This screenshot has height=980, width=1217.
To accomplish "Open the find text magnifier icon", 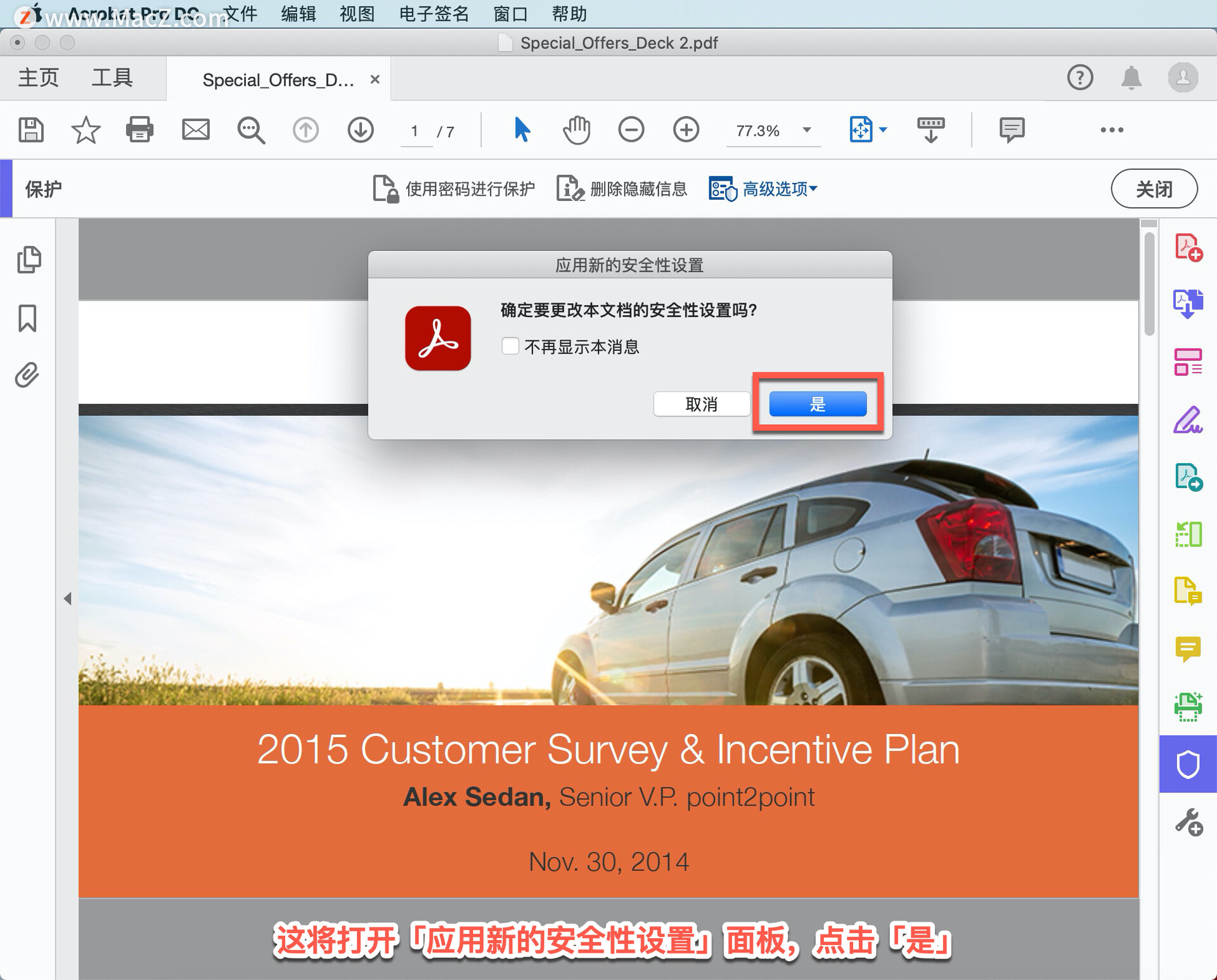I will (251, 131).
